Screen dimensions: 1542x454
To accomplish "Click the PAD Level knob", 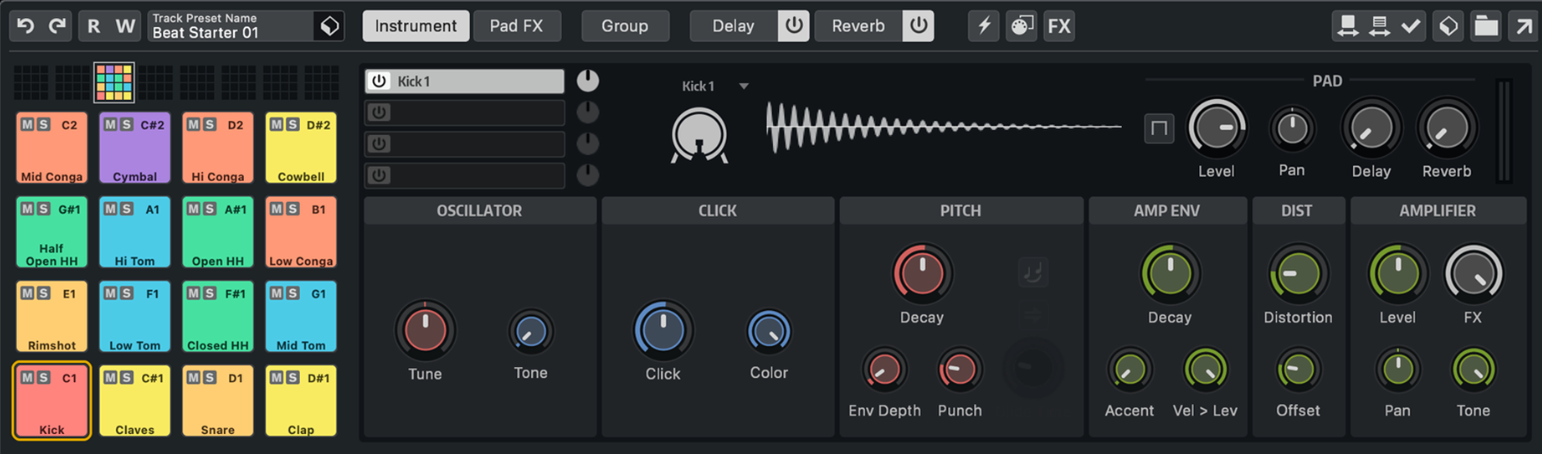I will click(x=1217, y=128).
